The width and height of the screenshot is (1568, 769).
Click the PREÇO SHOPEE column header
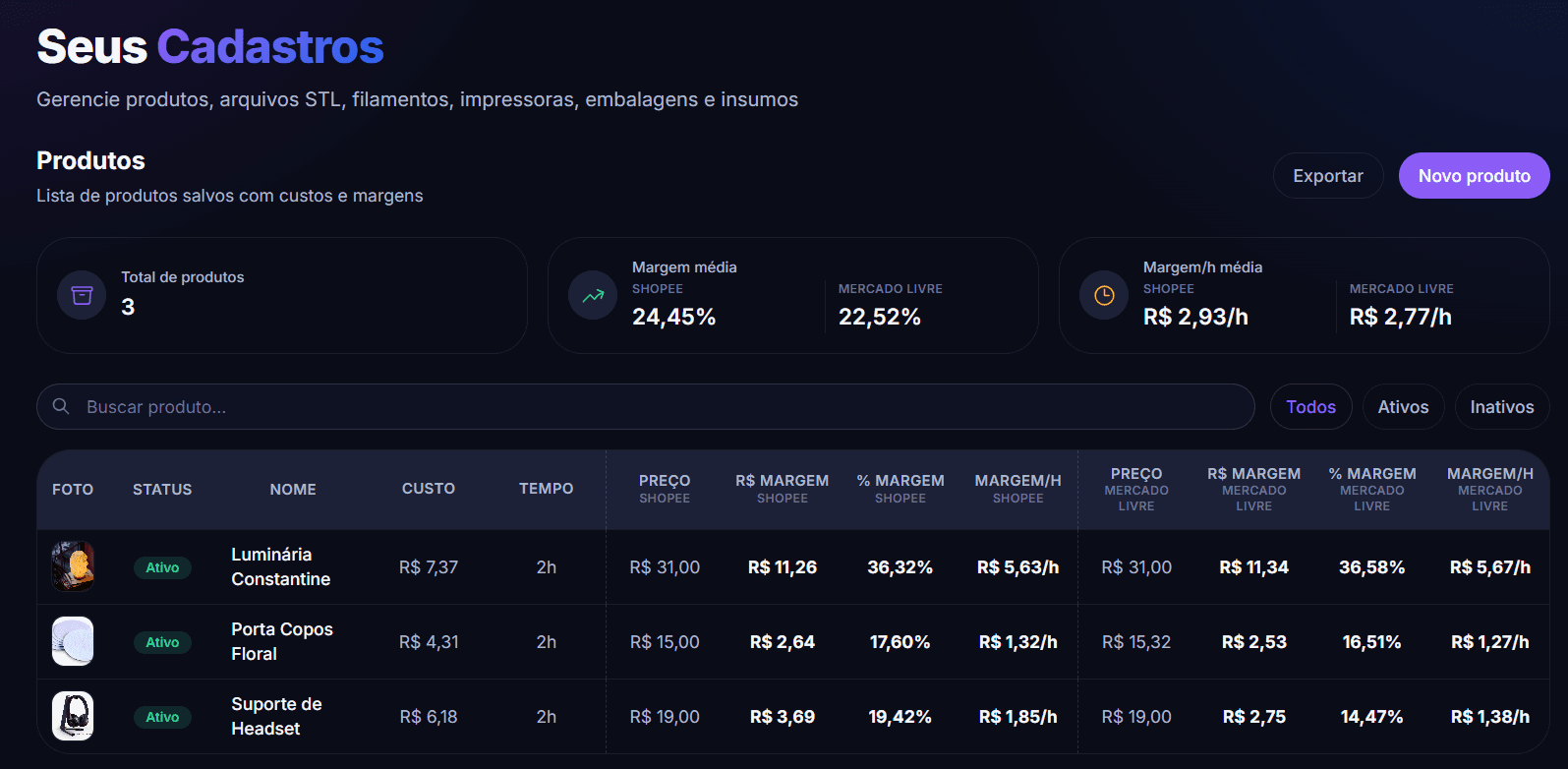(x=665, y=489)
